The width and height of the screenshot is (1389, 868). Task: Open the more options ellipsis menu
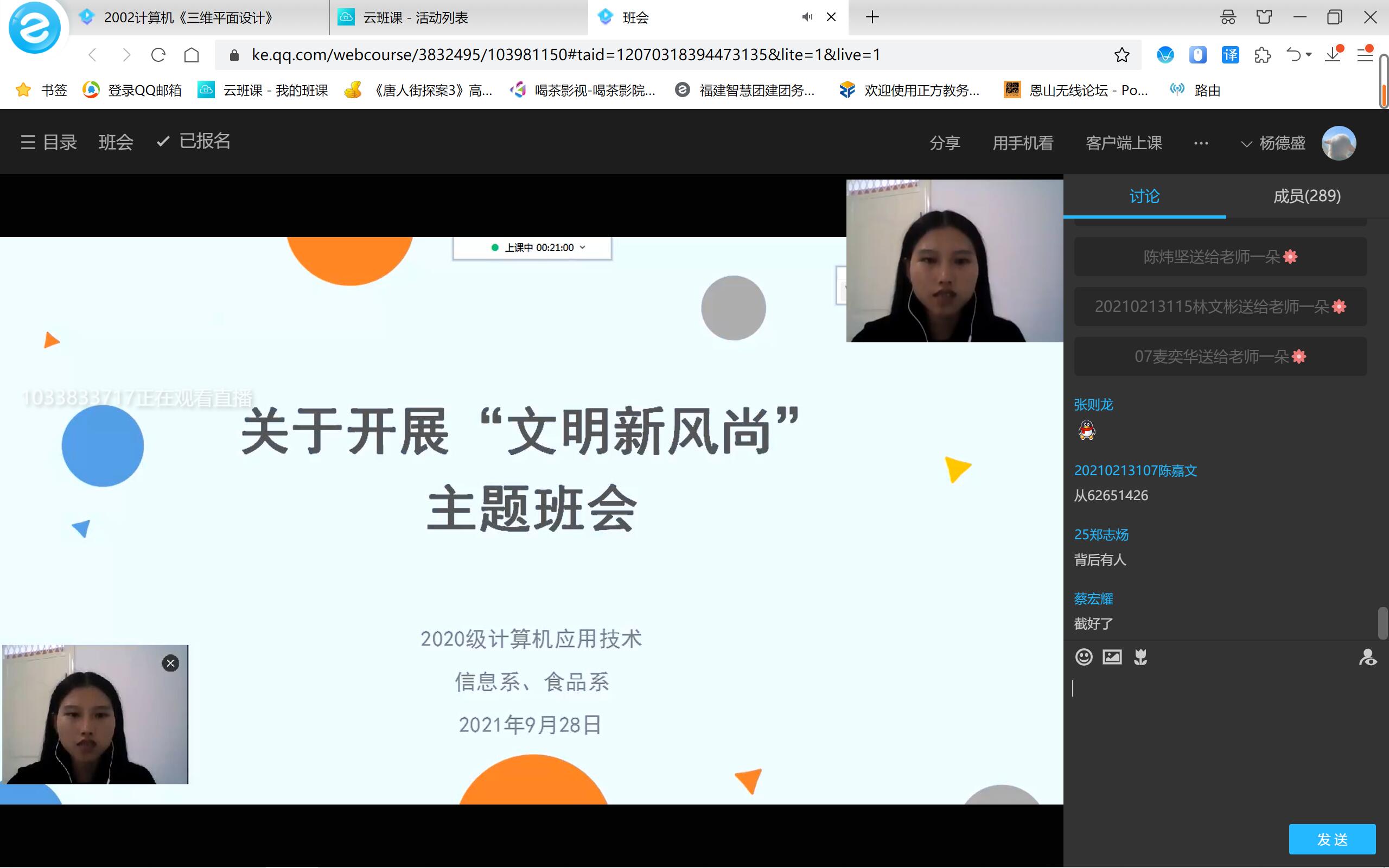point(1201,143)
